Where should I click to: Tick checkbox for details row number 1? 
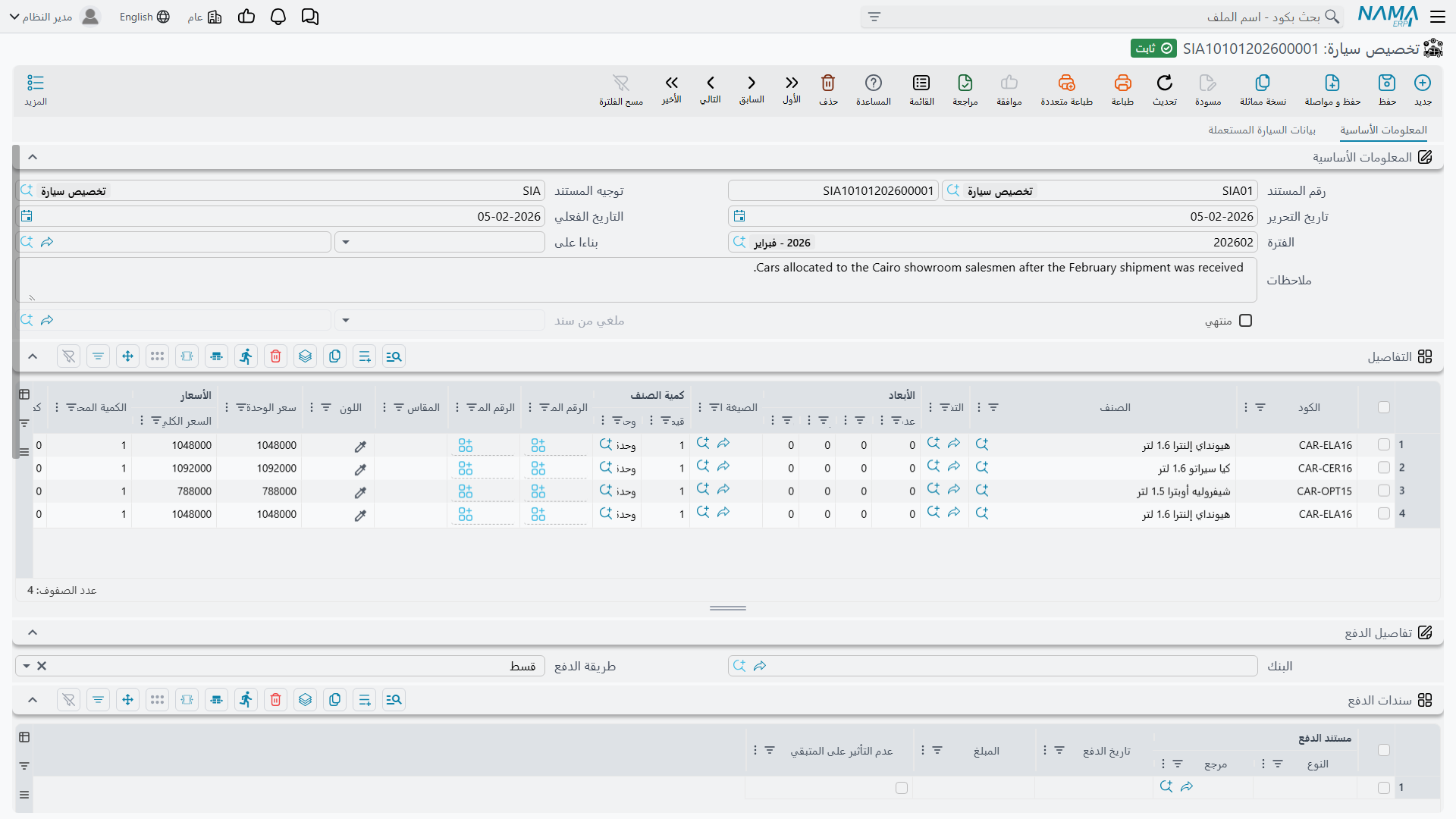tap(1384, 445)
